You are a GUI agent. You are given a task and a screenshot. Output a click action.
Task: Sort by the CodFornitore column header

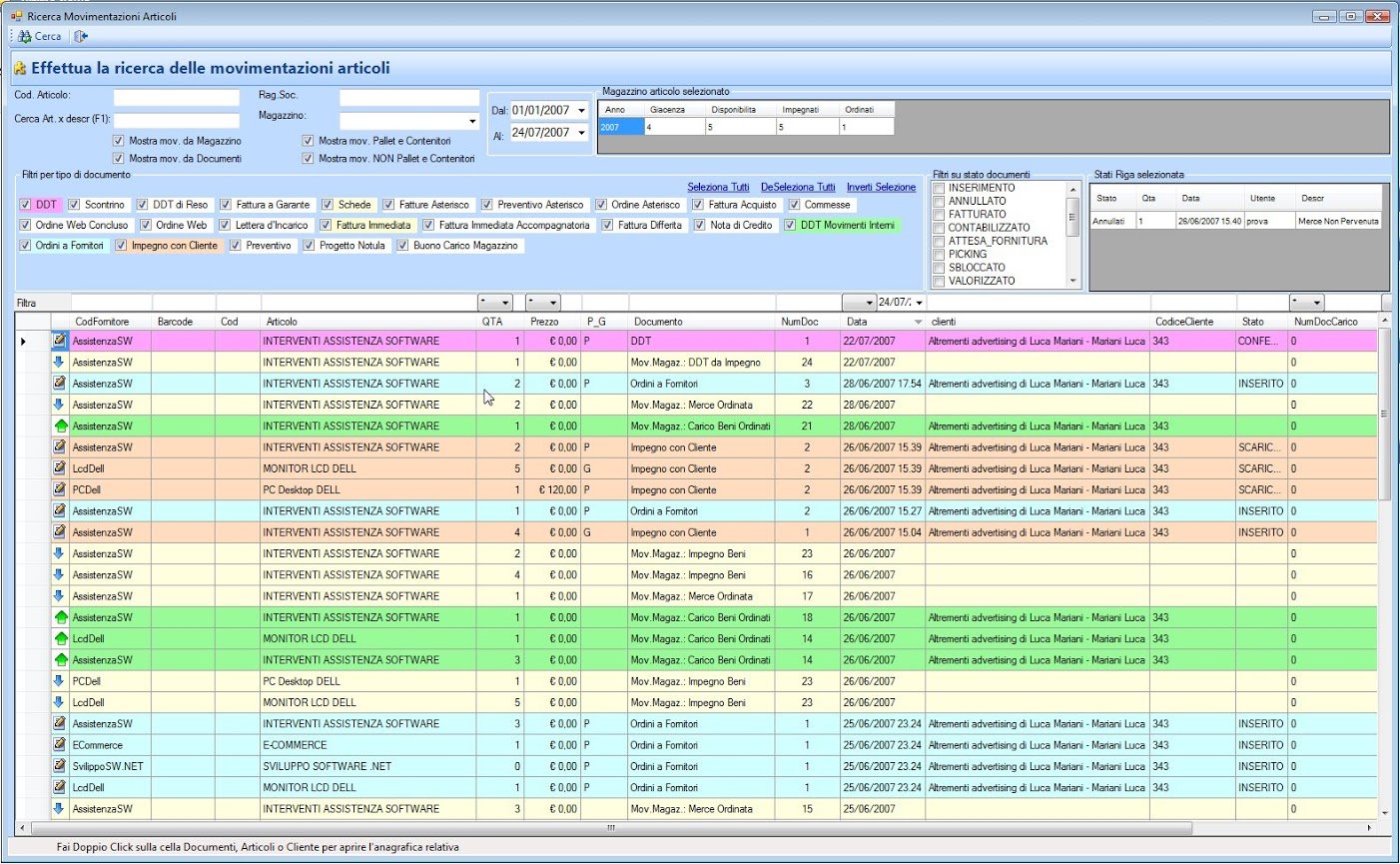click(111, 322)
